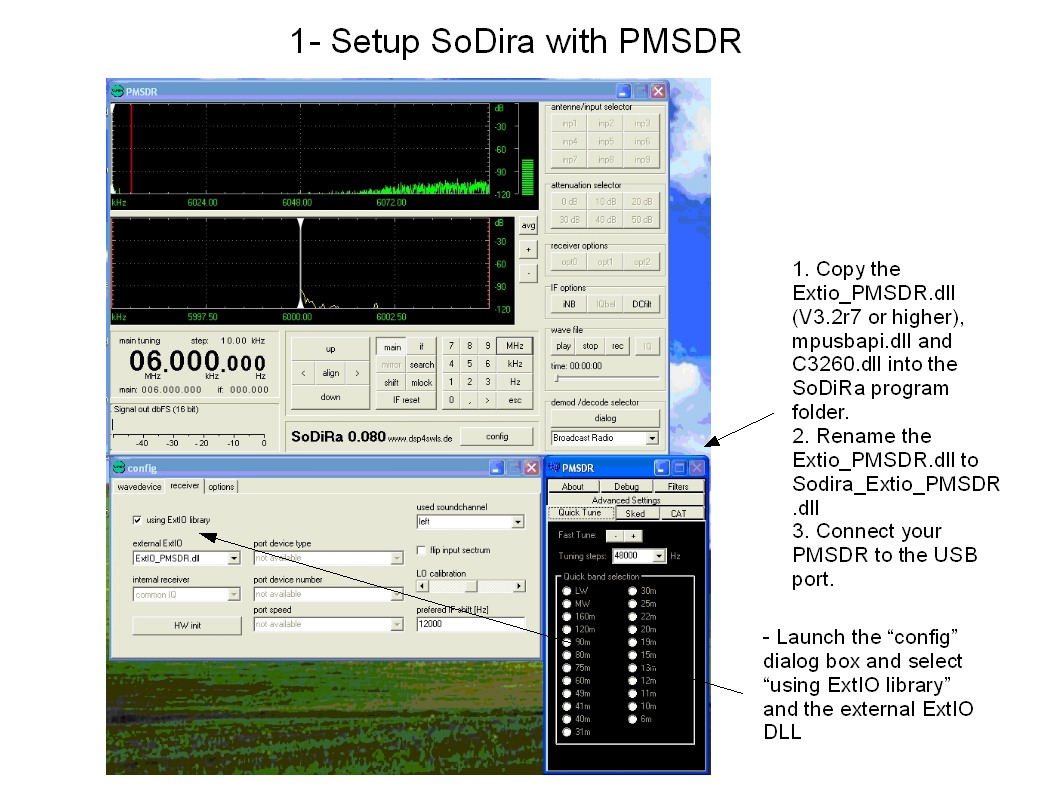Click keypad digit 0
This screenshot has height=794, width=1058.
451,399
